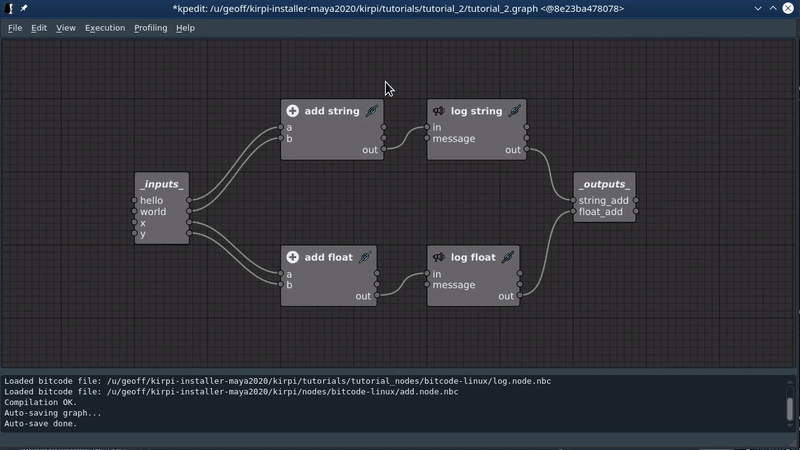
Task: Click the feather icon on log float node
Action: click(508, 257)
